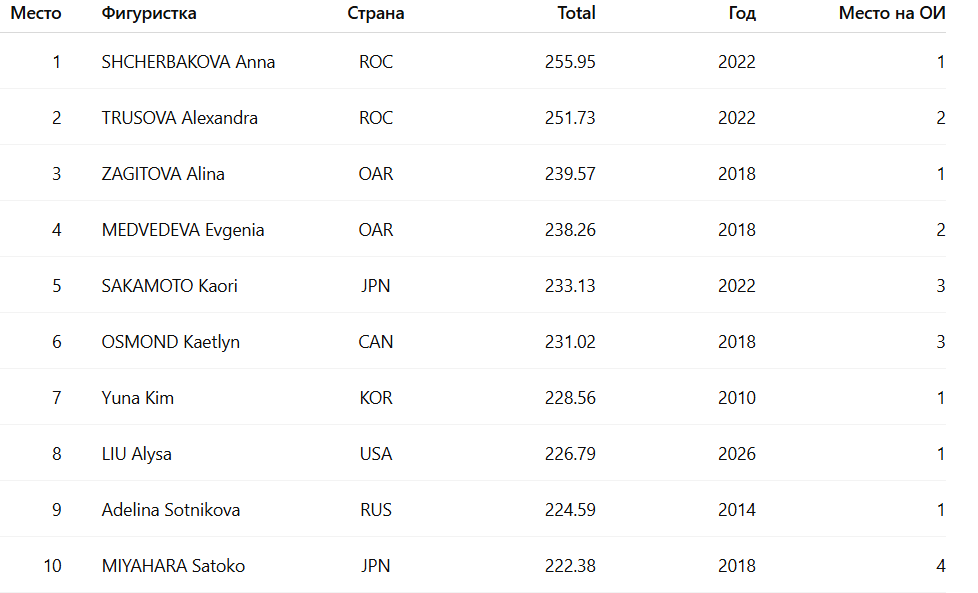This screenshot has width=978, height=593.
Task: Select SAKAMOTO Kaori in the table
Action: tap(169, 286)
